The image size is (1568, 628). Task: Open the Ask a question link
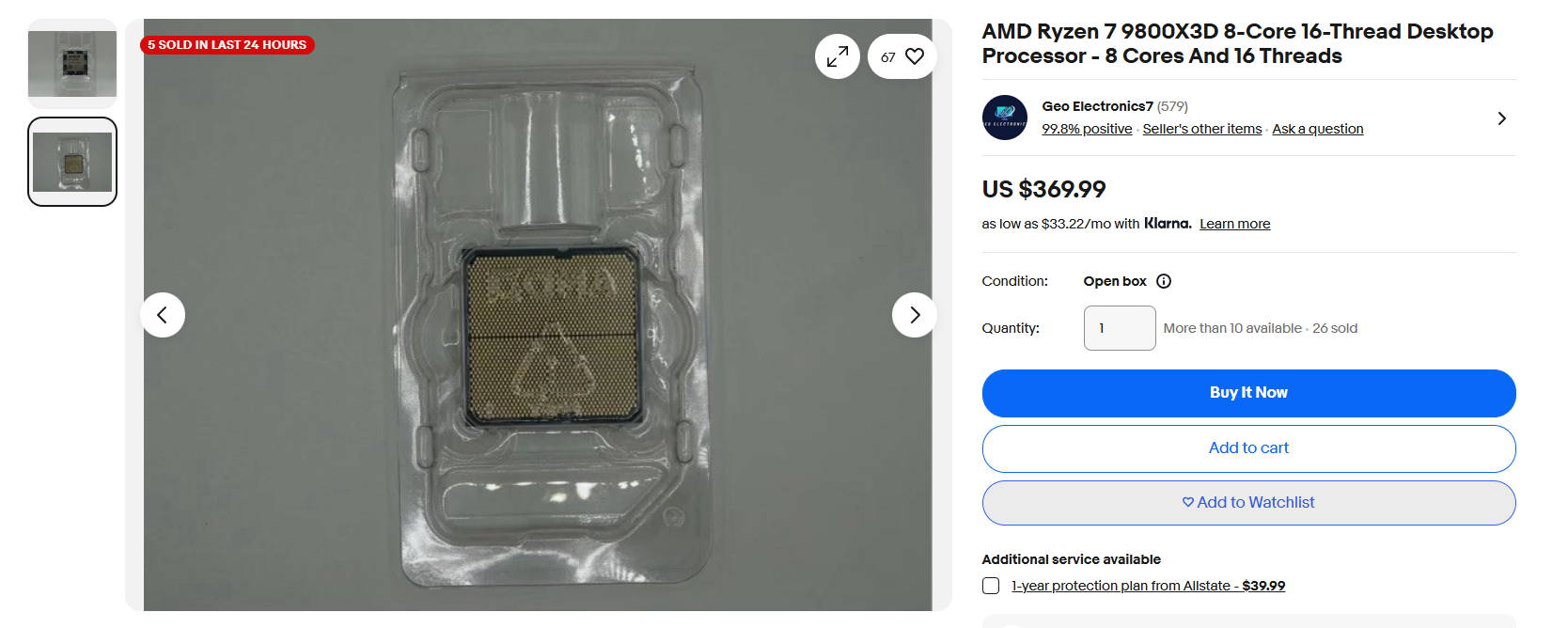pos(1317,129)
